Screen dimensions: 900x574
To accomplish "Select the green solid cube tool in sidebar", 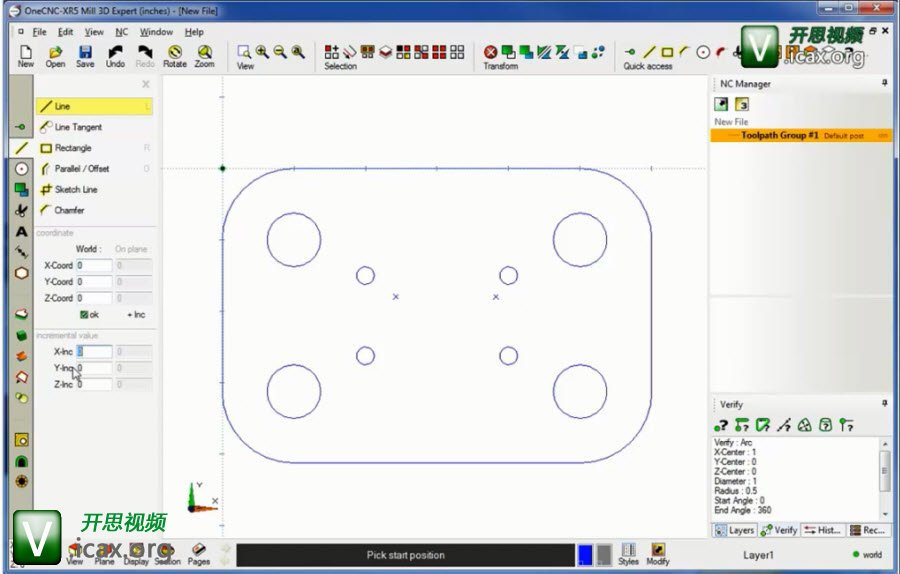I will pos(21,335).
